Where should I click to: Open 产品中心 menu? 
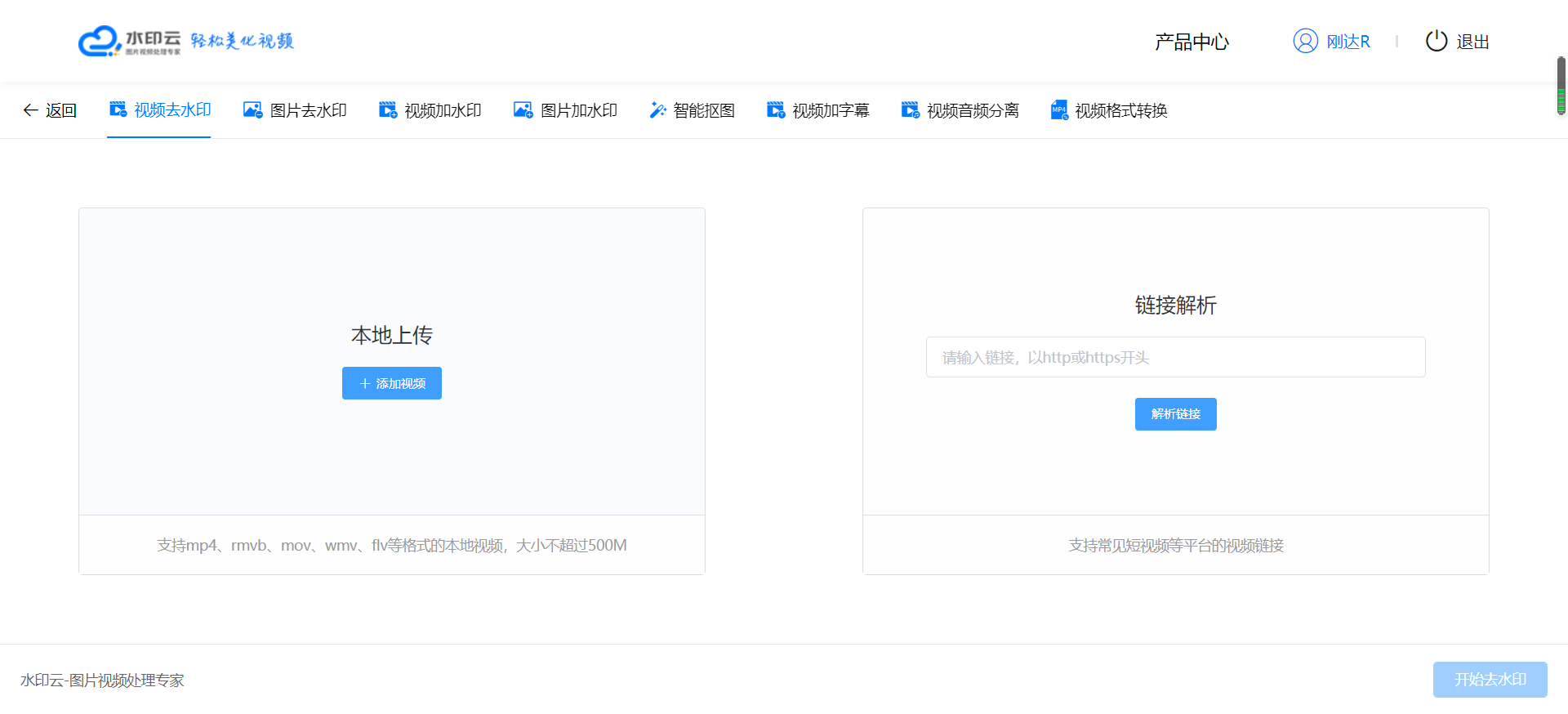[1192, 42]
